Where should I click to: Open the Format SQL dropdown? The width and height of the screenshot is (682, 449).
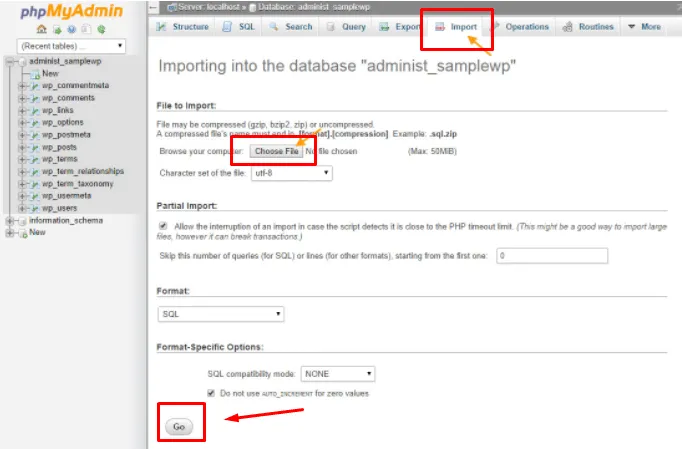pos(221,314)
